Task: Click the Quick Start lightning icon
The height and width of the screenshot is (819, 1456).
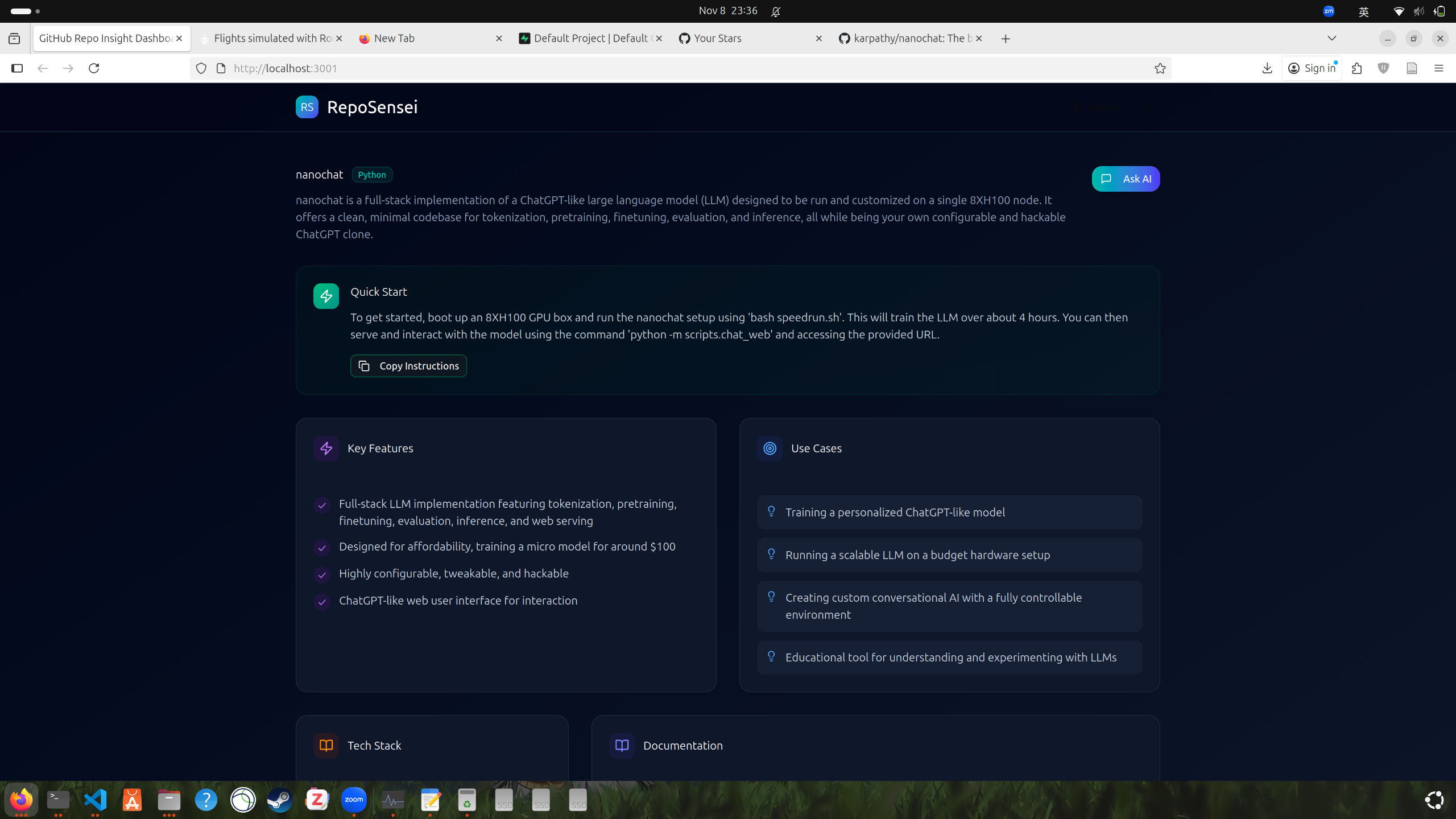Action: [x=326, y=296]
